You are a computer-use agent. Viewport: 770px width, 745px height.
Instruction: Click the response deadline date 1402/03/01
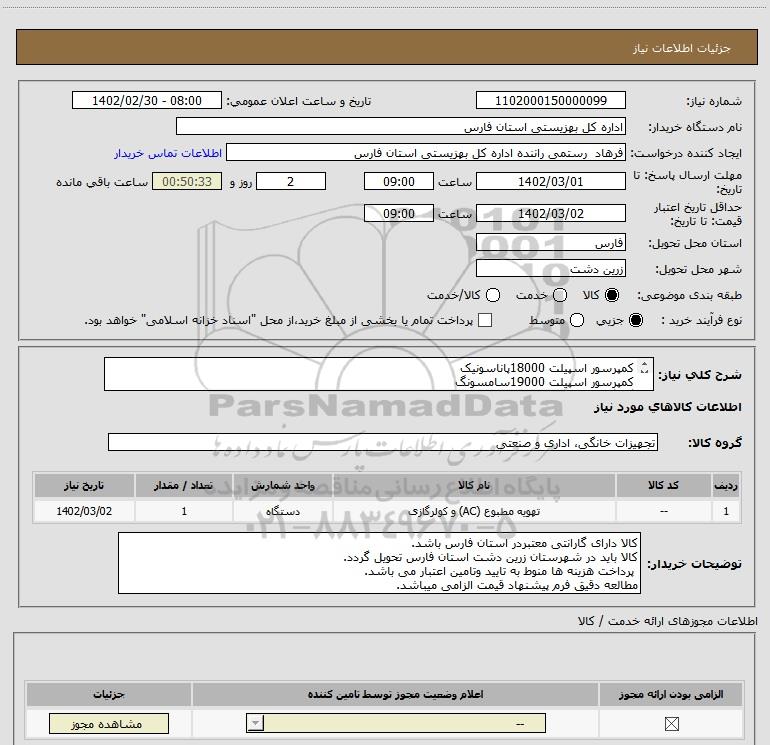click(550, 181)
